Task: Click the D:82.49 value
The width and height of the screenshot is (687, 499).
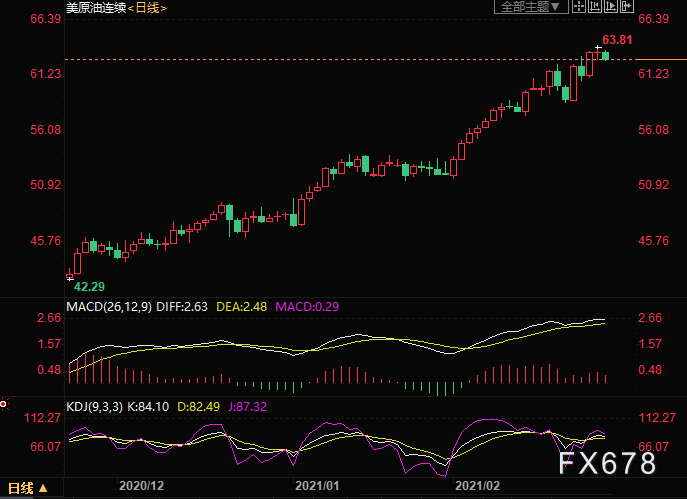Action: point(198,407)
